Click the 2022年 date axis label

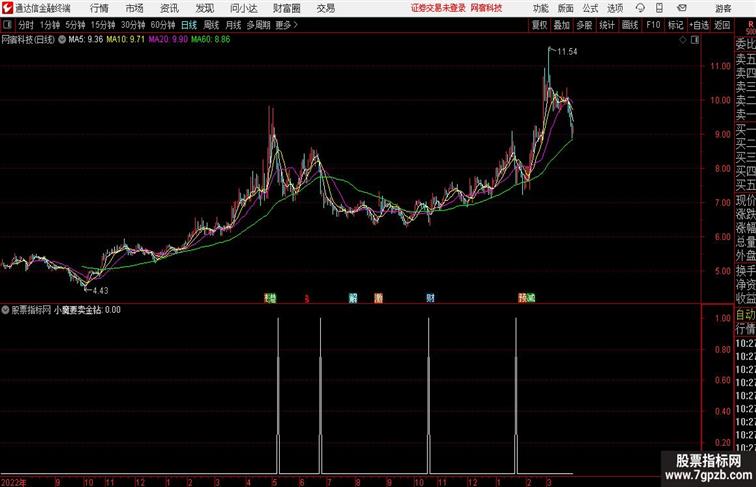[14, 482]
